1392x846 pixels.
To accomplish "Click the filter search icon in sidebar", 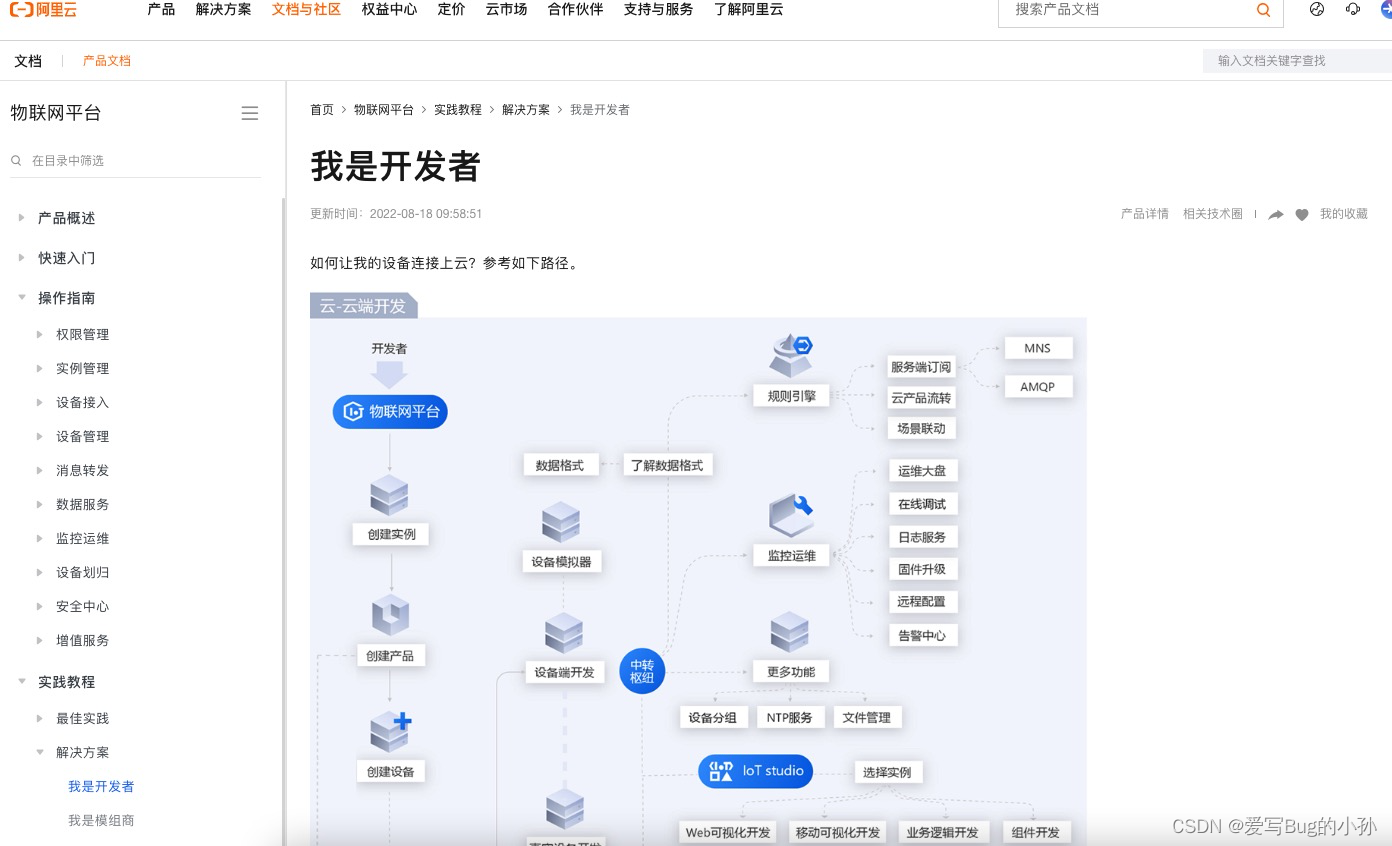I will click(x=16, y=160).
